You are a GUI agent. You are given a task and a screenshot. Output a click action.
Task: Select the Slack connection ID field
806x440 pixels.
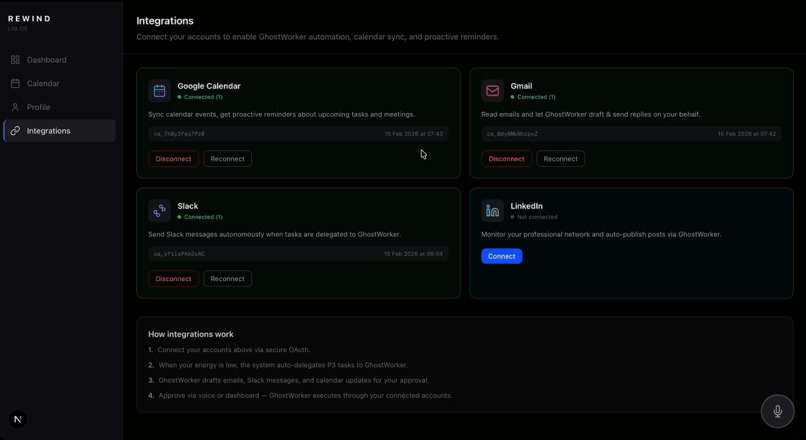click(x=298, y=254)
